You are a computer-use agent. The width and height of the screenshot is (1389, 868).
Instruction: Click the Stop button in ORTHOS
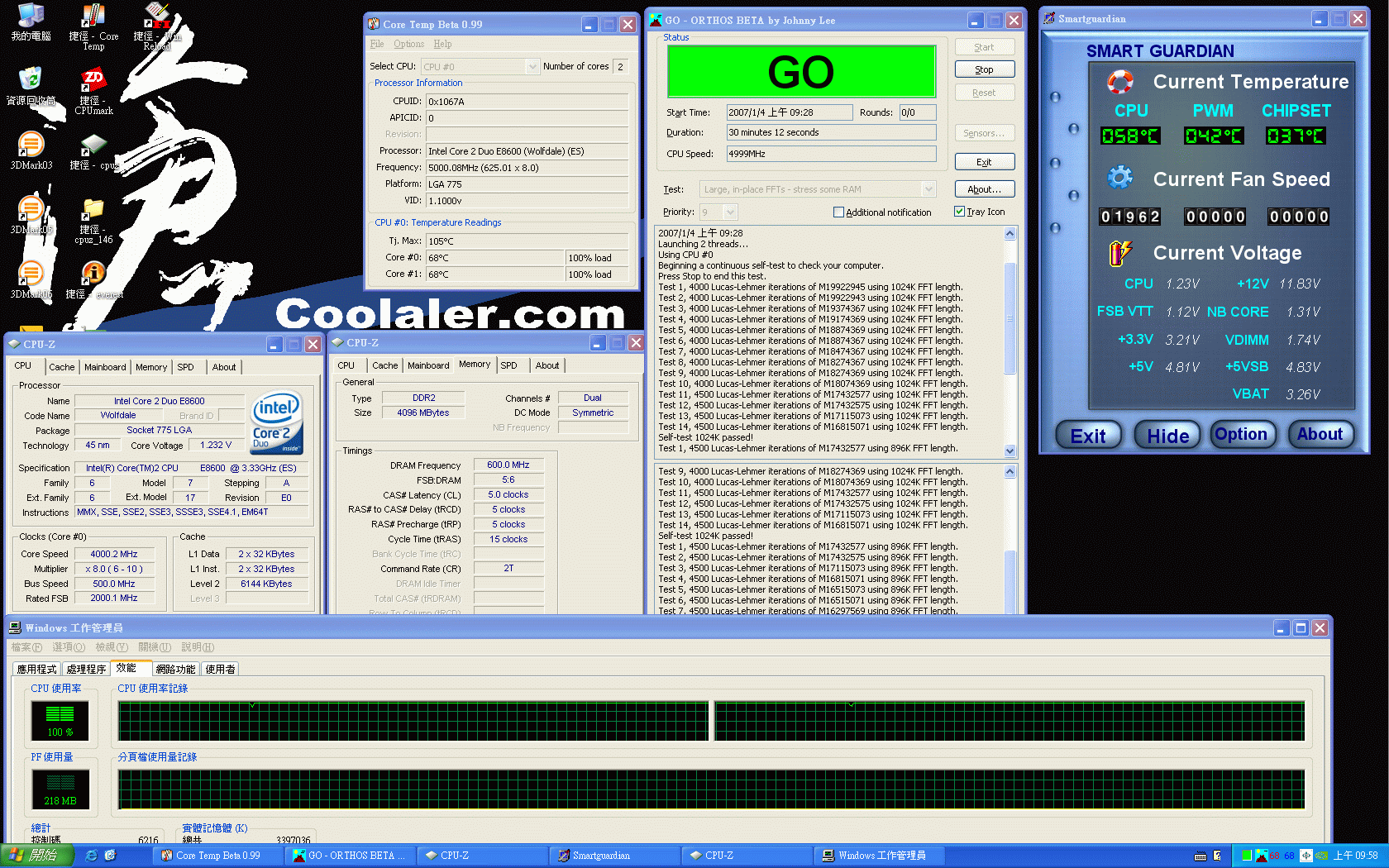(x=984, y=69)
